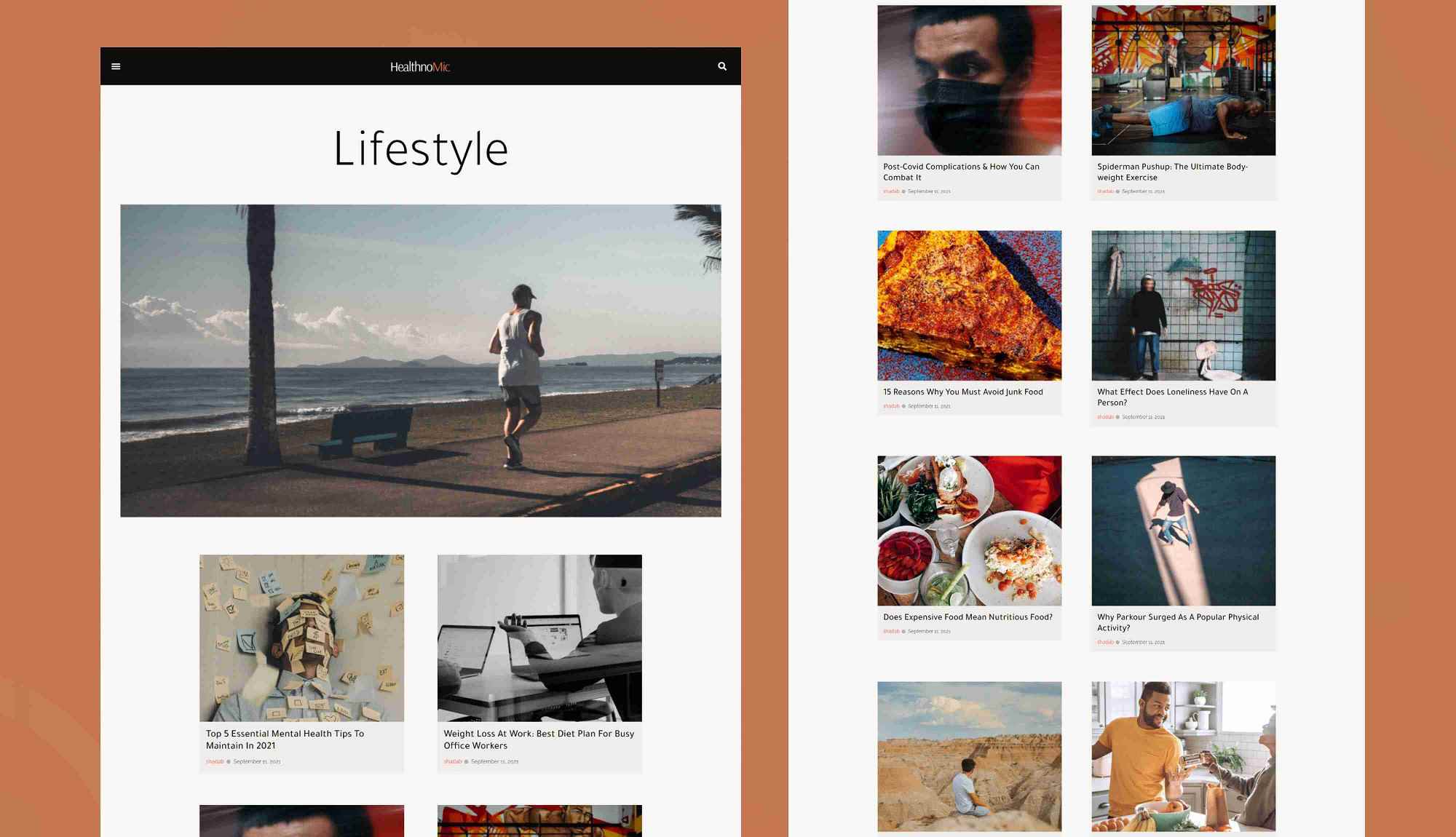This screenshot has height=837, width=1456.
Task: Open "15 Reasons Why You Must Avoid Junk Food"
Action: click(x=963, y=392)
